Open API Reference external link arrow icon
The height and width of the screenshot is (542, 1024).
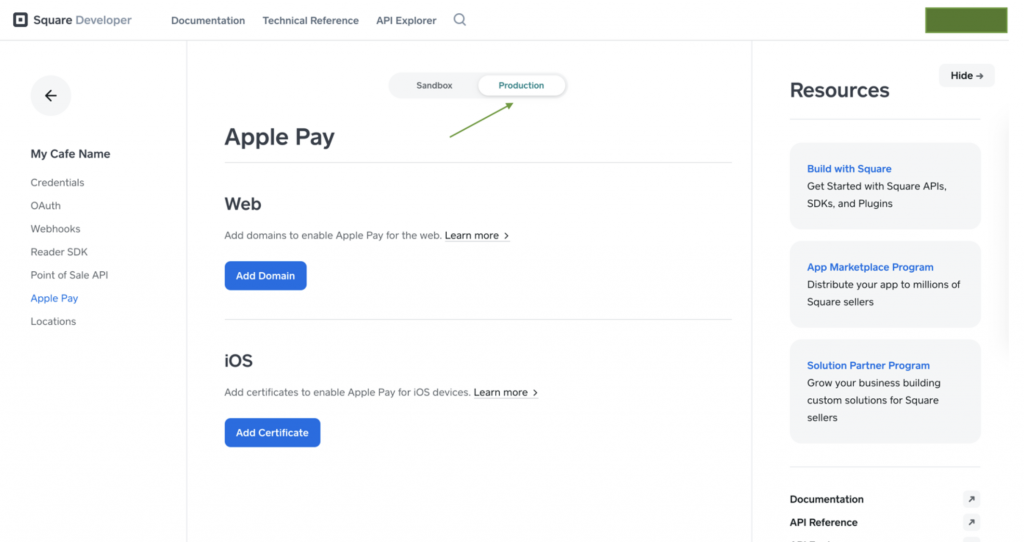click(971, 522)
